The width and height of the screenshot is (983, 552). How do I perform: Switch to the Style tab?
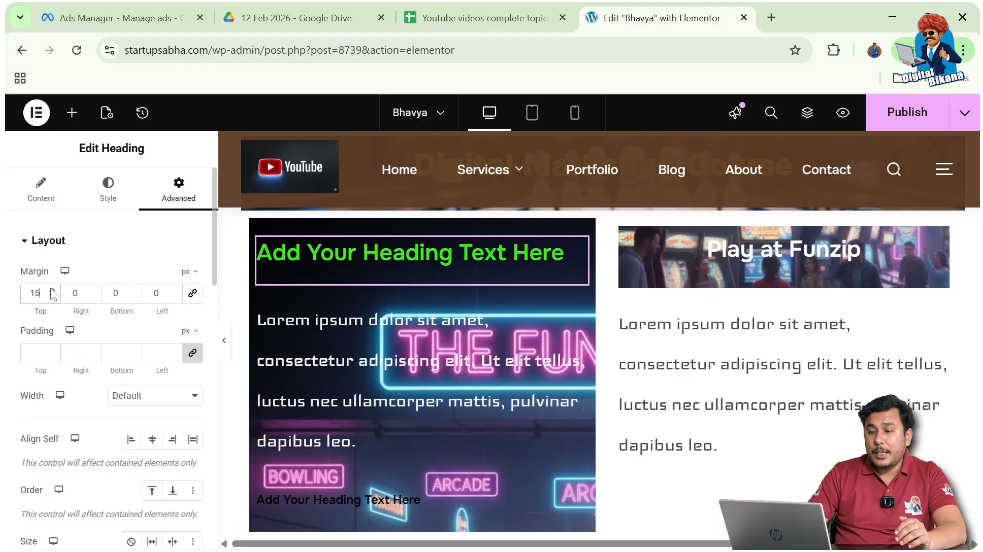tap(108, 189)
